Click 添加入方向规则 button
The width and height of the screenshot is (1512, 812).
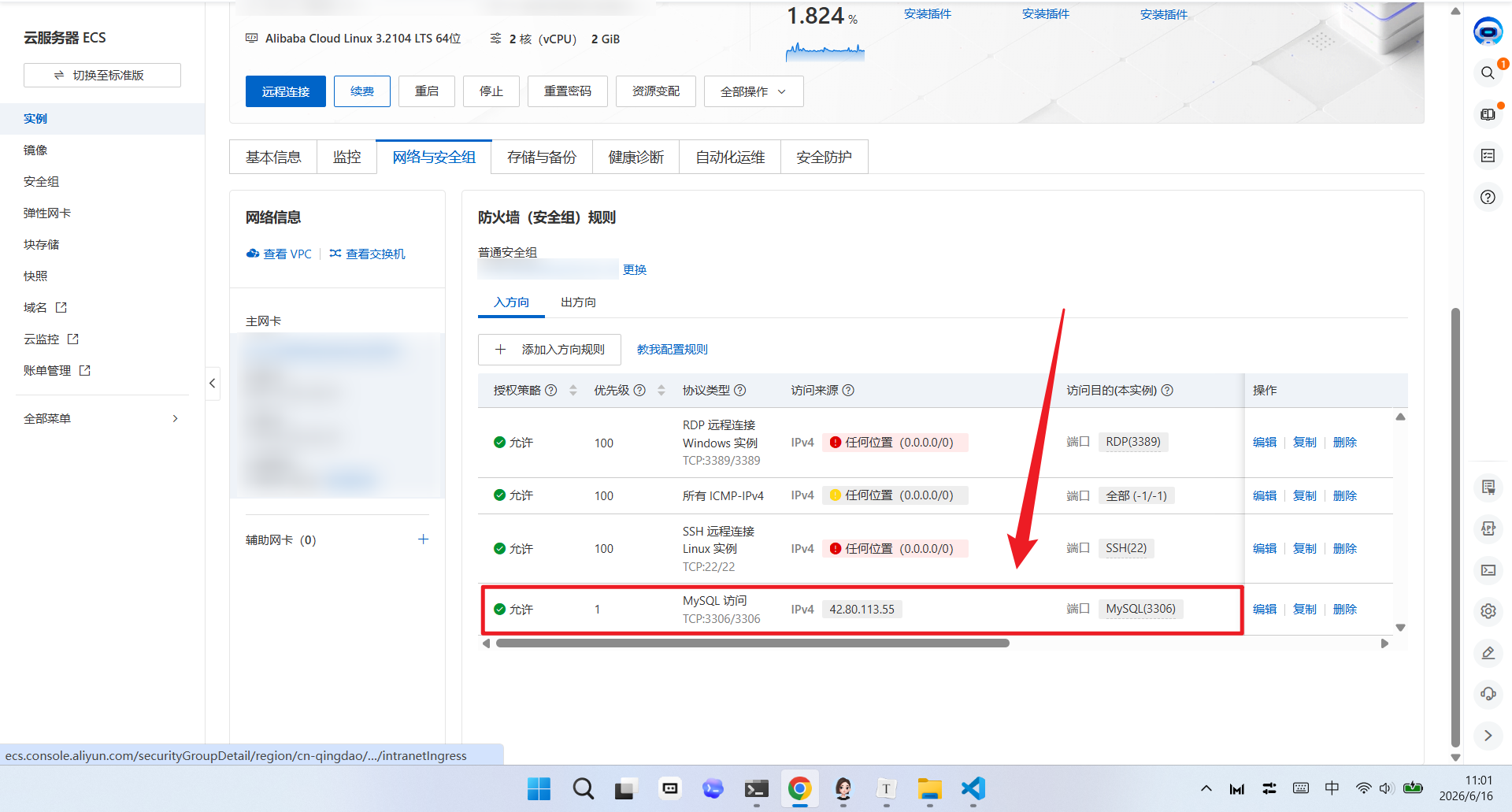(550, 350)
